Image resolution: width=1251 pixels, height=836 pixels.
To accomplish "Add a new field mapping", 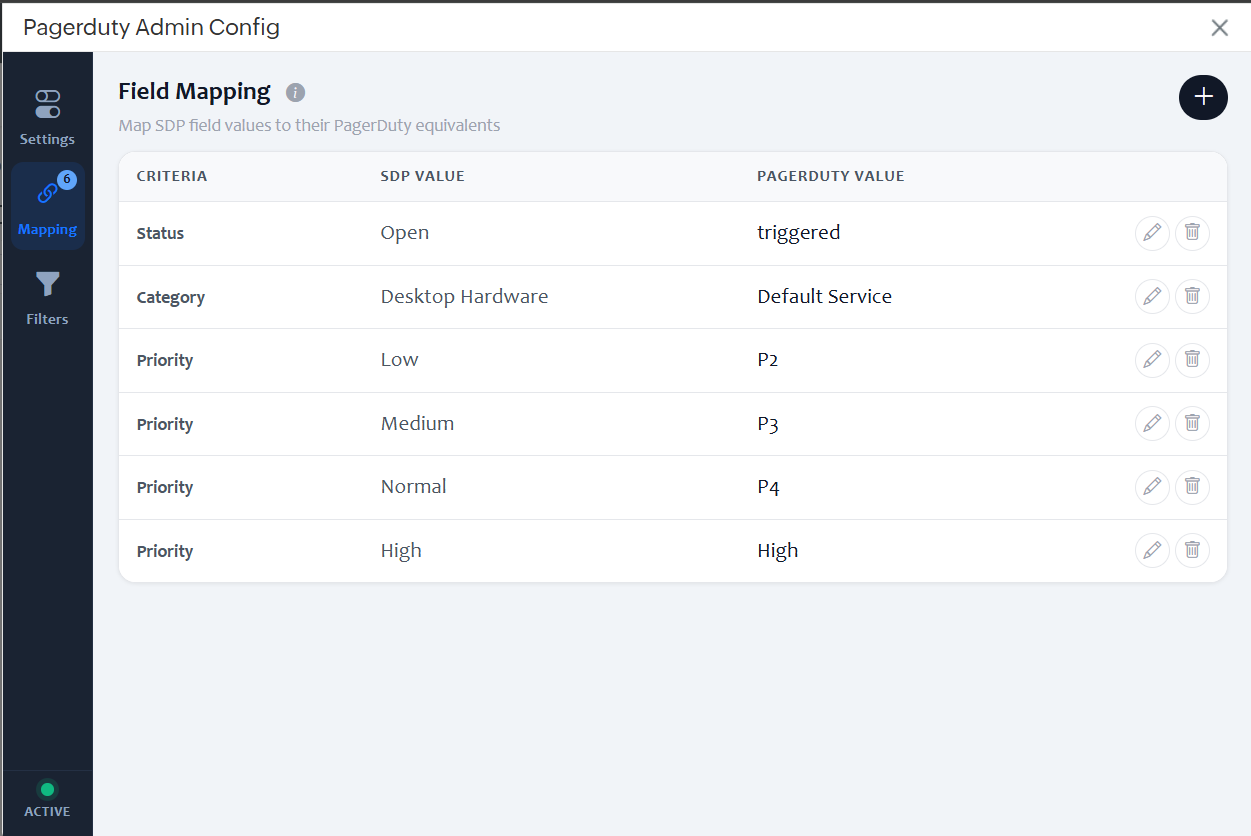I will (x=1203, y=97).
